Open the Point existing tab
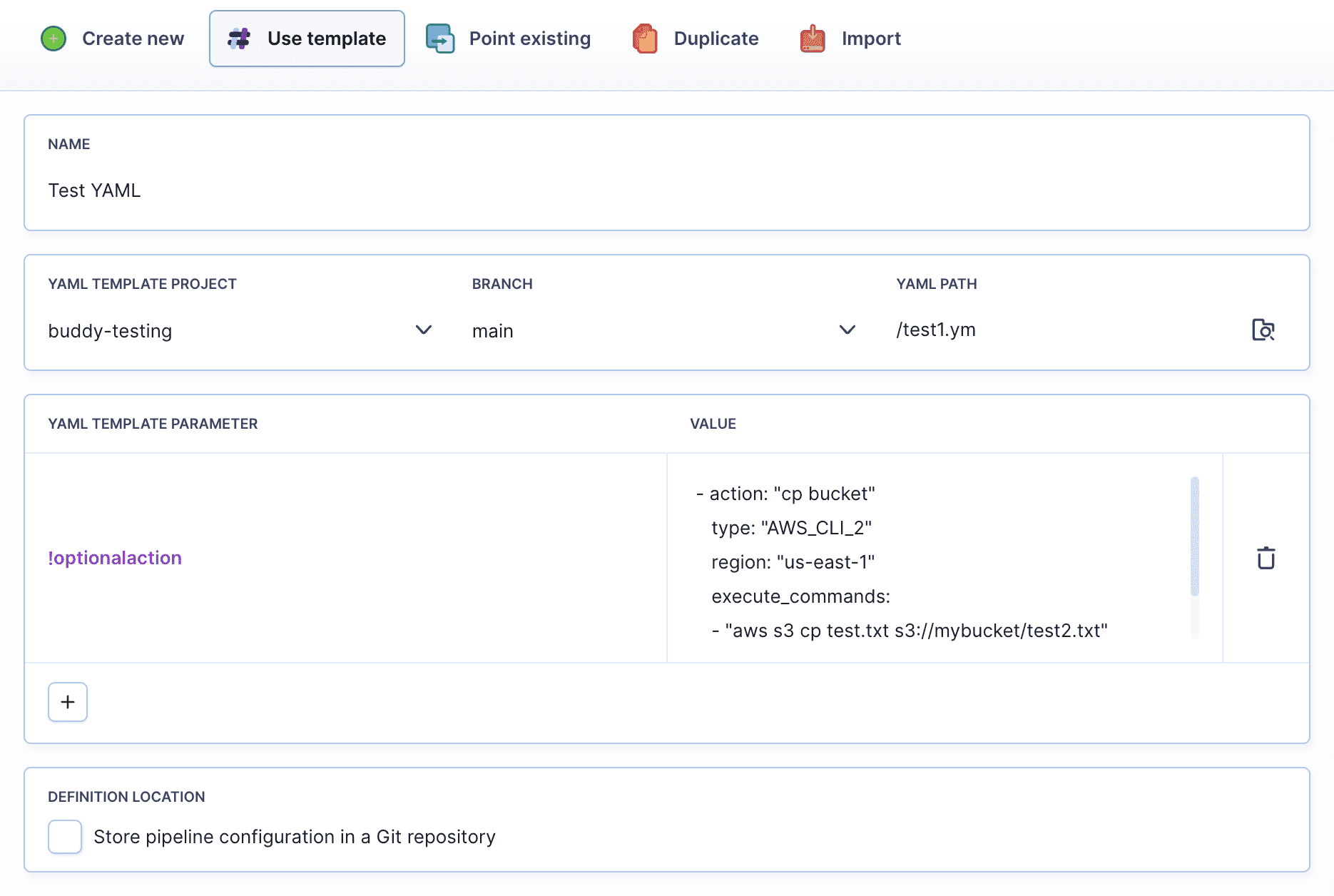Viewport: 1334px width, 896px height. (x=509, y=39)
